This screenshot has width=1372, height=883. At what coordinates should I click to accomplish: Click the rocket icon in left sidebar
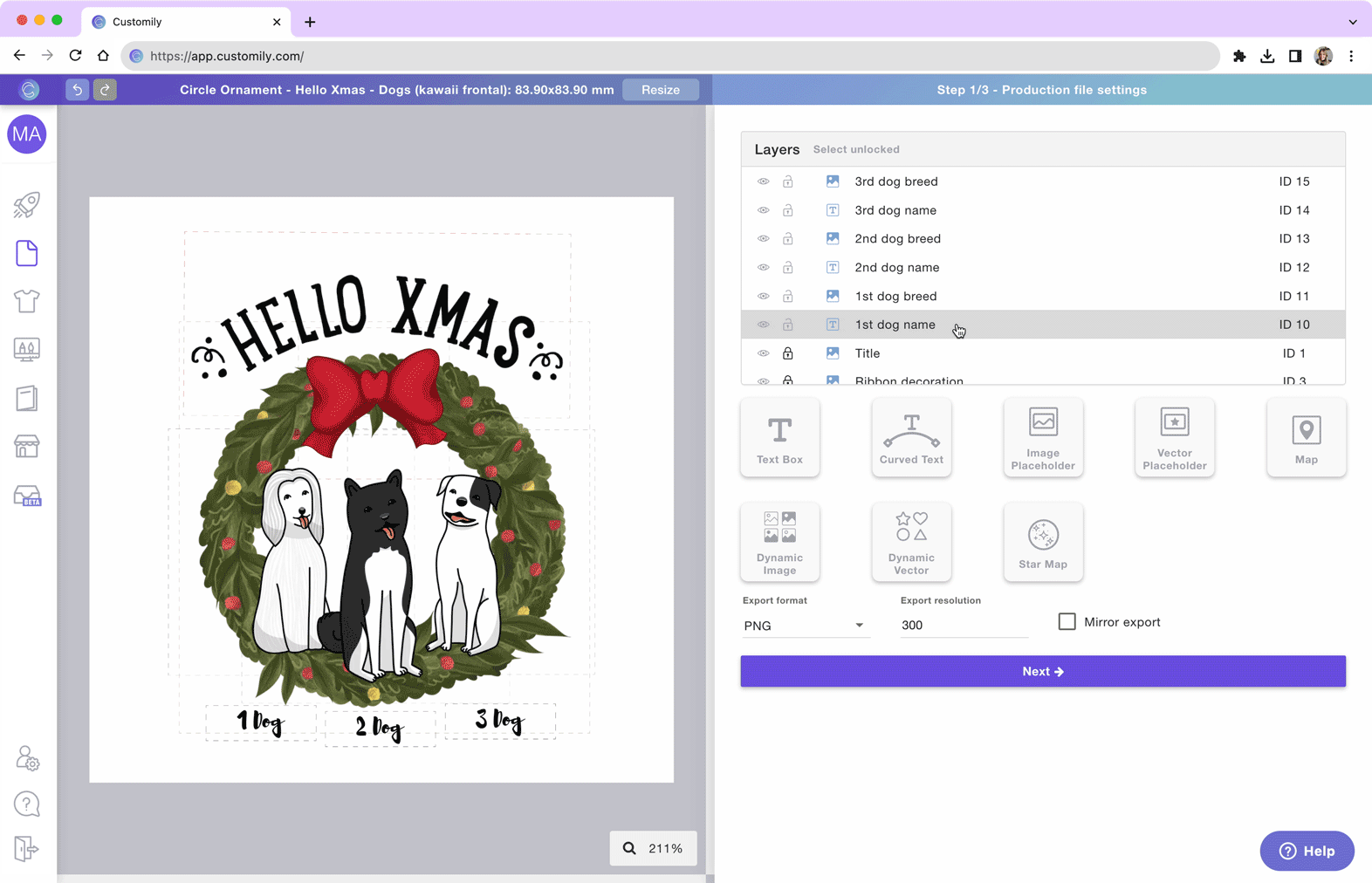pos(27,205)
